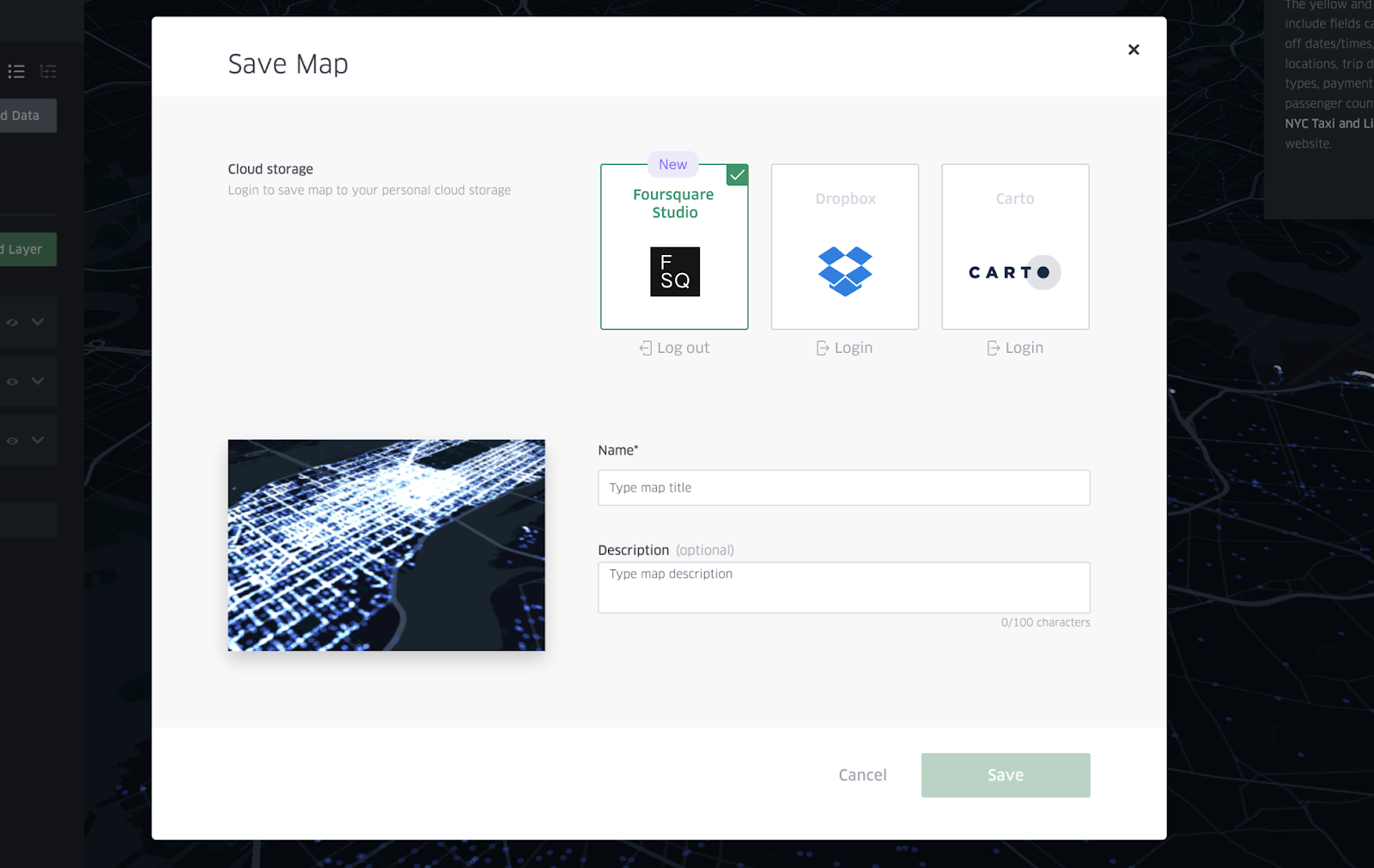
Task: Click the Dropbox title text
Action: point(846,198)
